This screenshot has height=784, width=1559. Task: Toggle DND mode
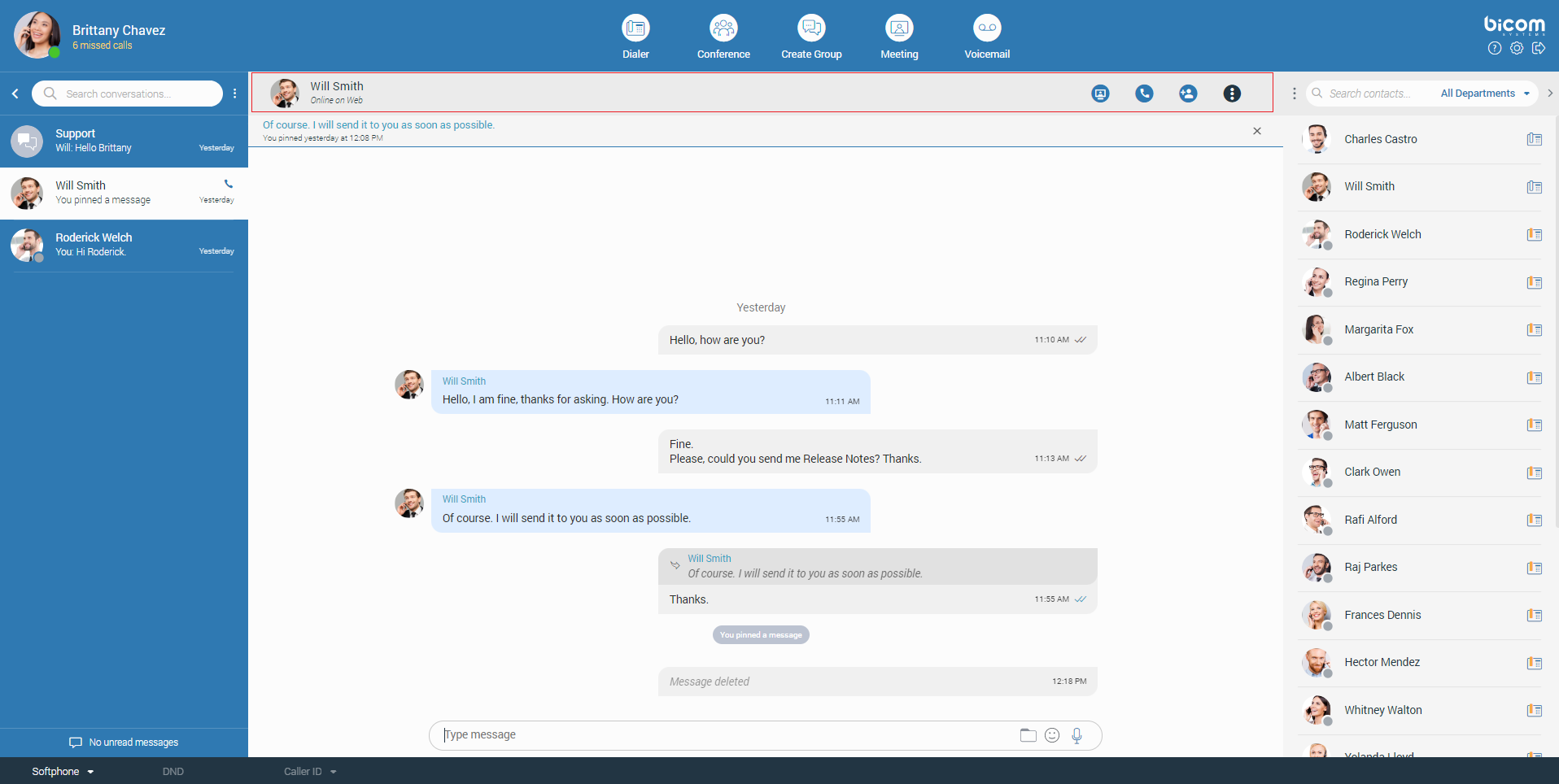pos(172,772)
